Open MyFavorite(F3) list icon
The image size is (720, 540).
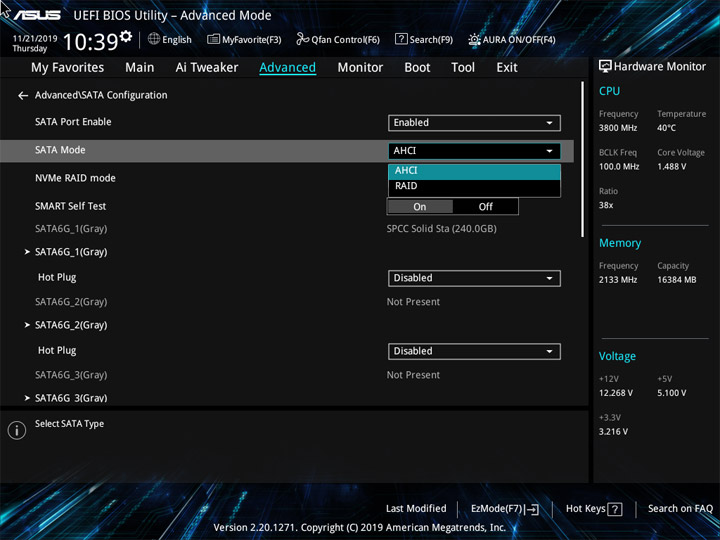point(213,39)
